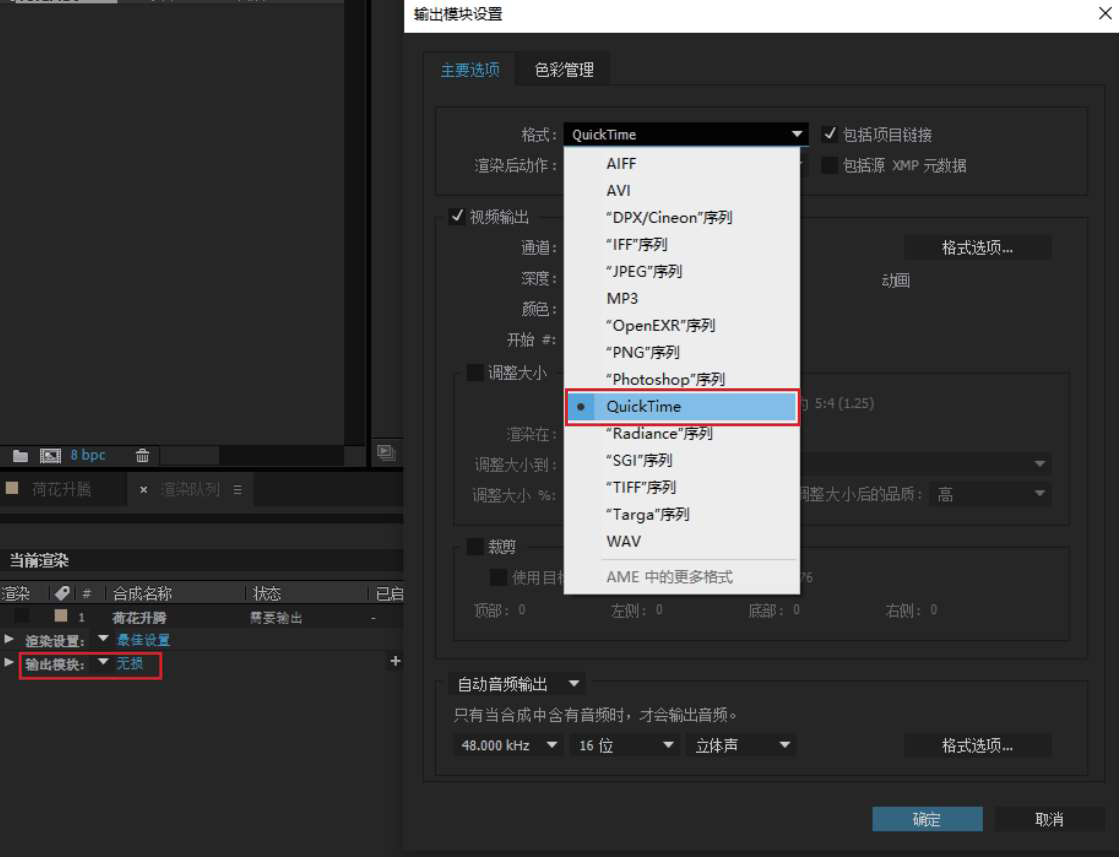1120x859 pixels.
Task: Toggle the 包括项目链接 checkbox
Action: point(829,134)
